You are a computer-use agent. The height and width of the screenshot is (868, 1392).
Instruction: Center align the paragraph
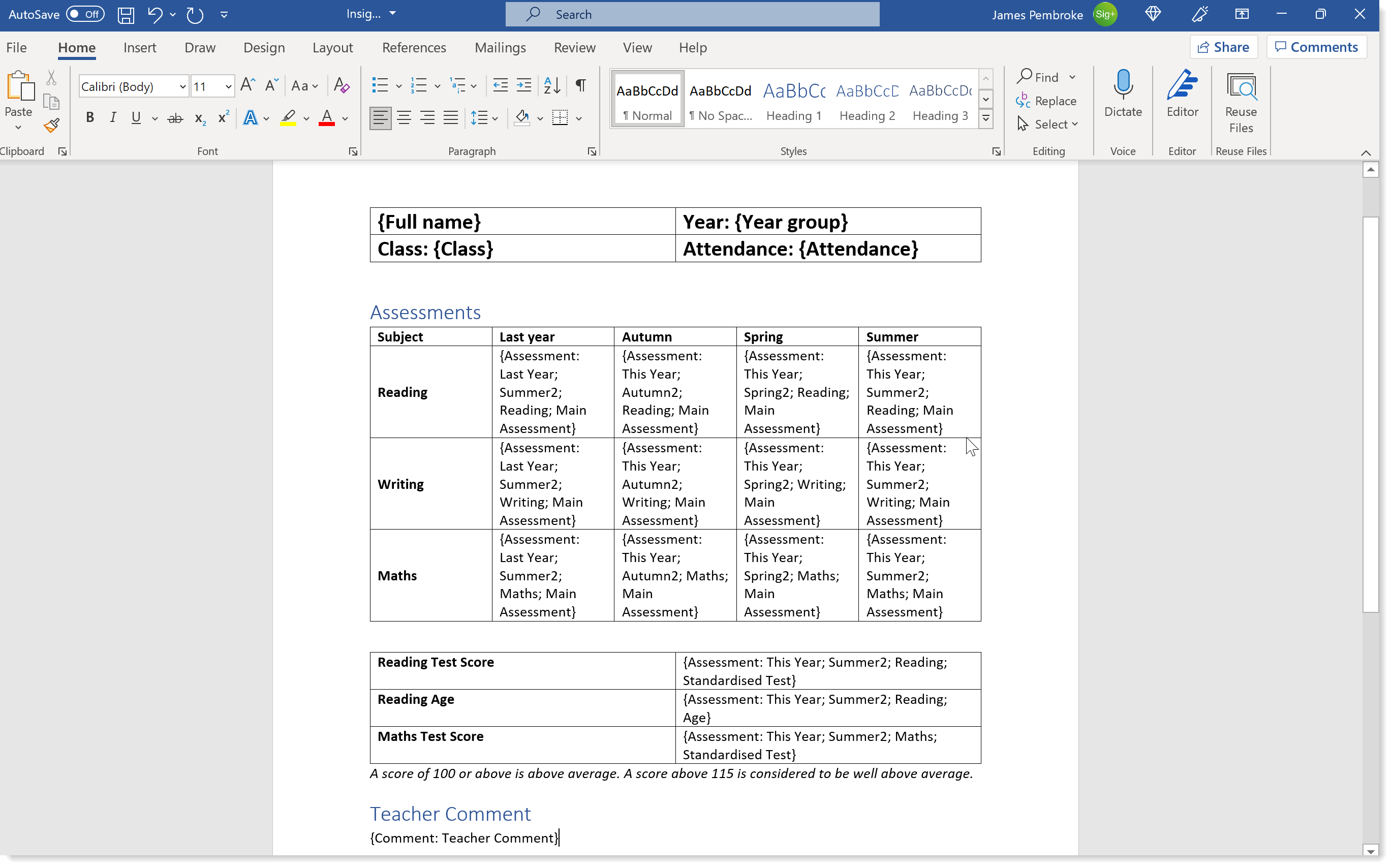pos(404,118)
